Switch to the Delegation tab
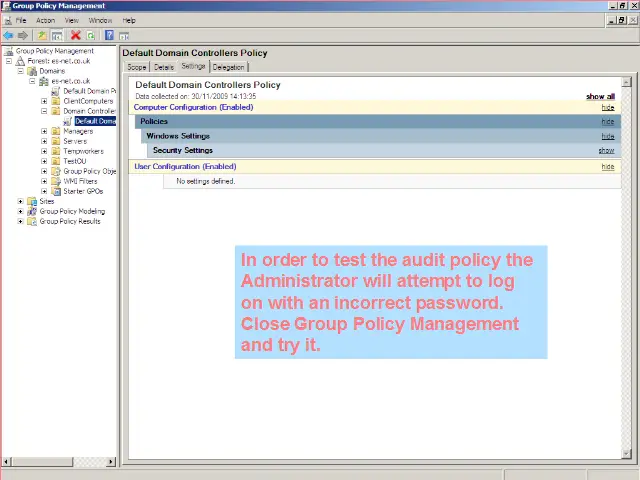640x480 pixels. pos(229,67)
